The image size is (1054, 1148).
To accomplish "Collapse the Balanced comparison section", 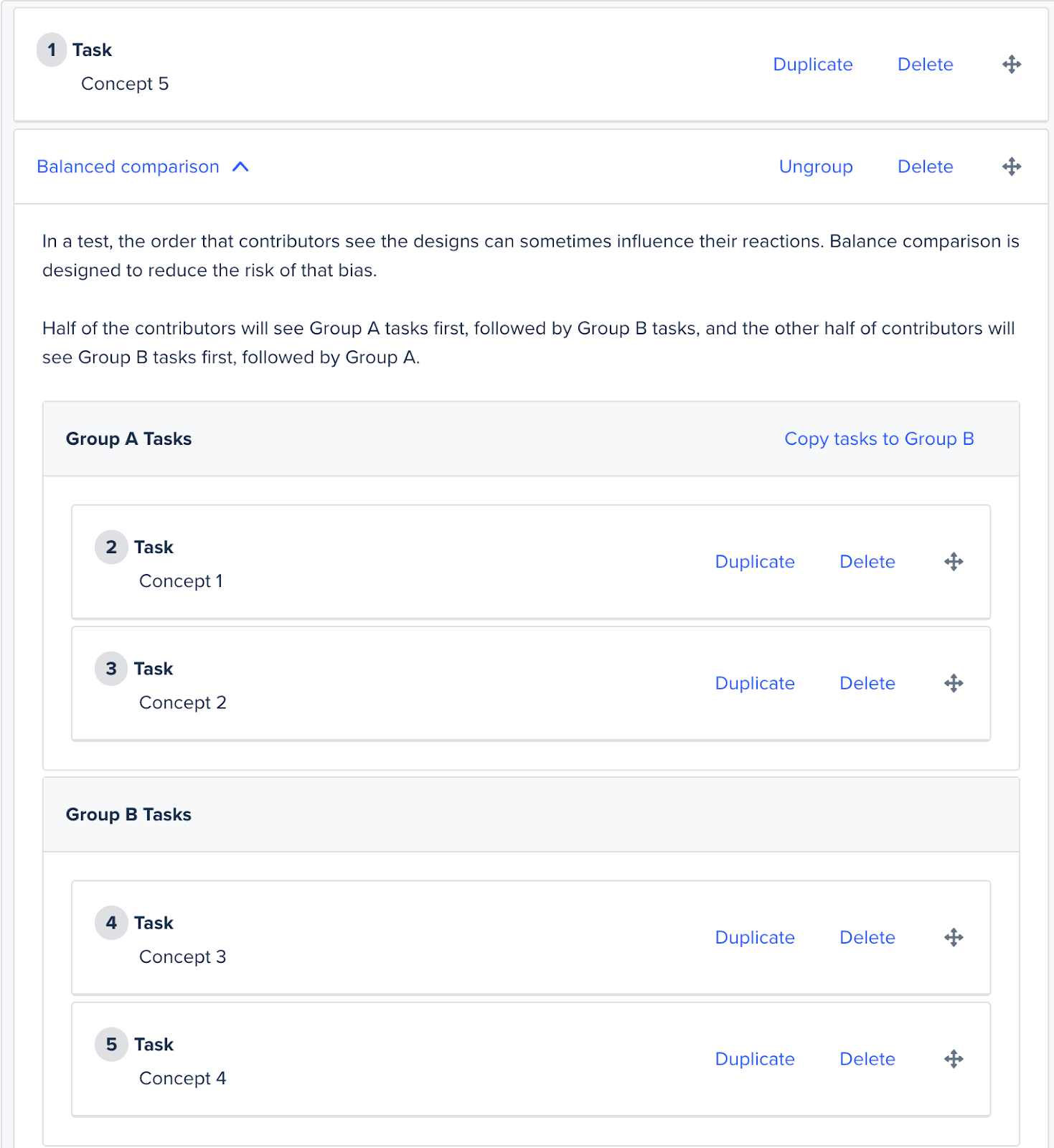I will tap(241, 166).
